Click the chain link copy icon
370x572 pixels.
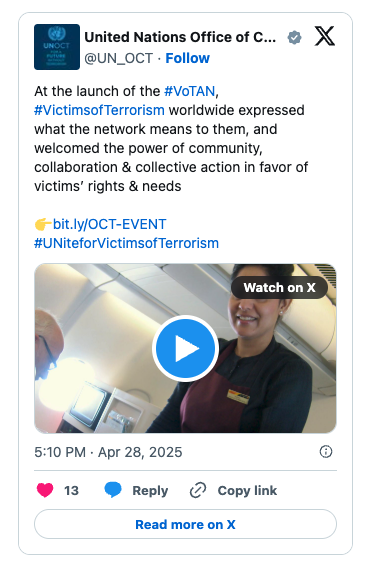198,490
